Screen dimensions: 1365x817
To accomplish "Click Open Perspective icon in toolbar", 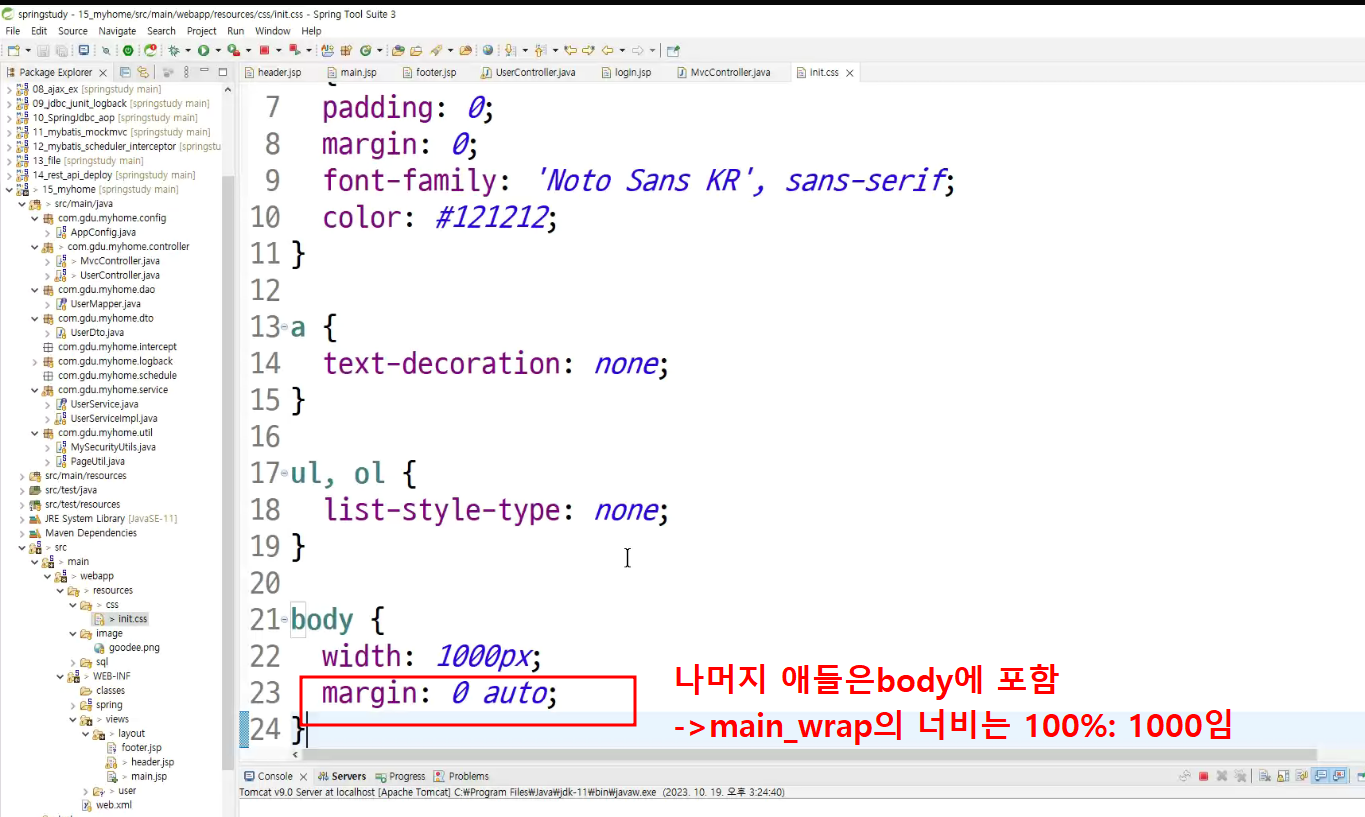I will click(673, 50).
